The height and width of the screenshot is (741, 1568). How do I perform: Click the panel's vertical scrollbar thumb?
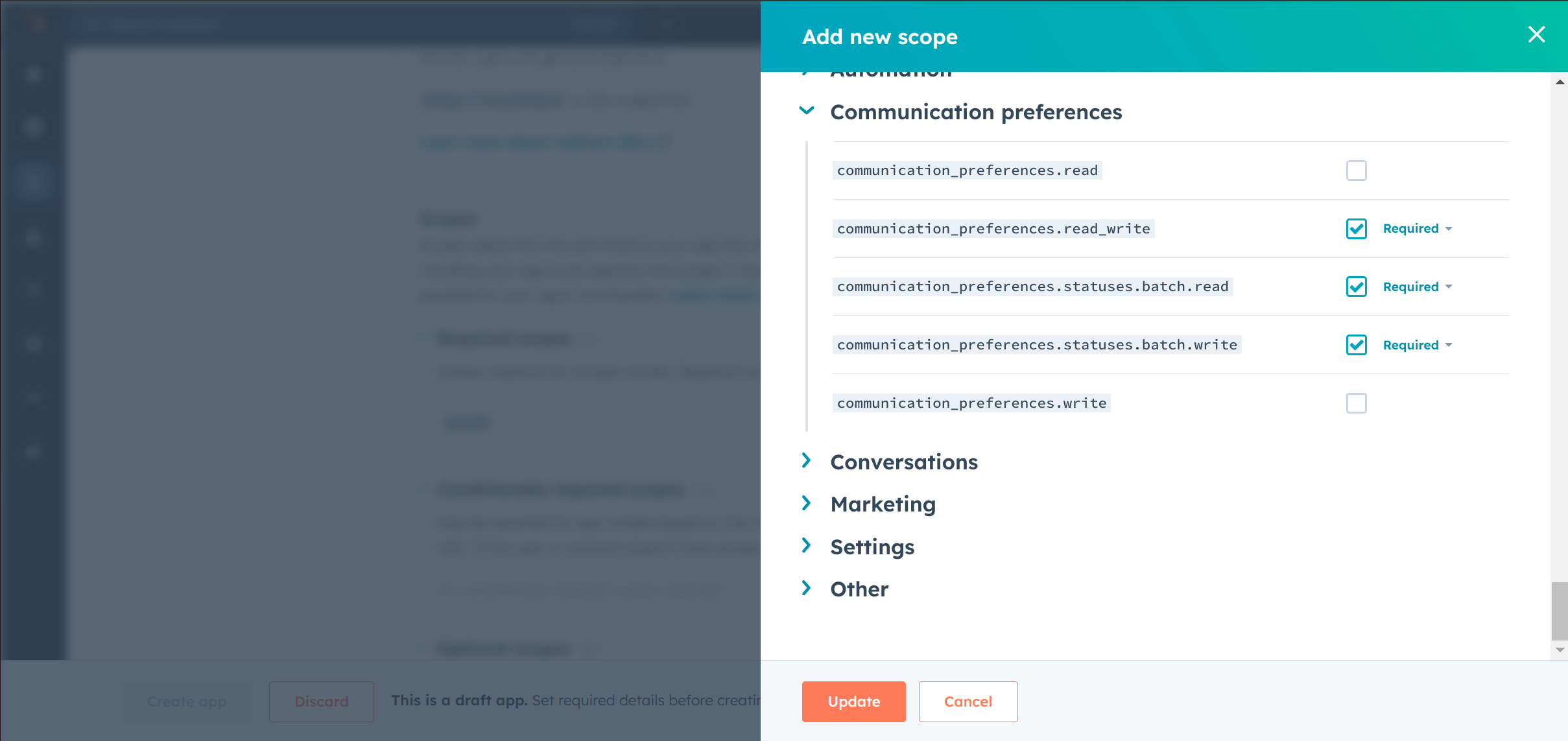[1560, 611]
